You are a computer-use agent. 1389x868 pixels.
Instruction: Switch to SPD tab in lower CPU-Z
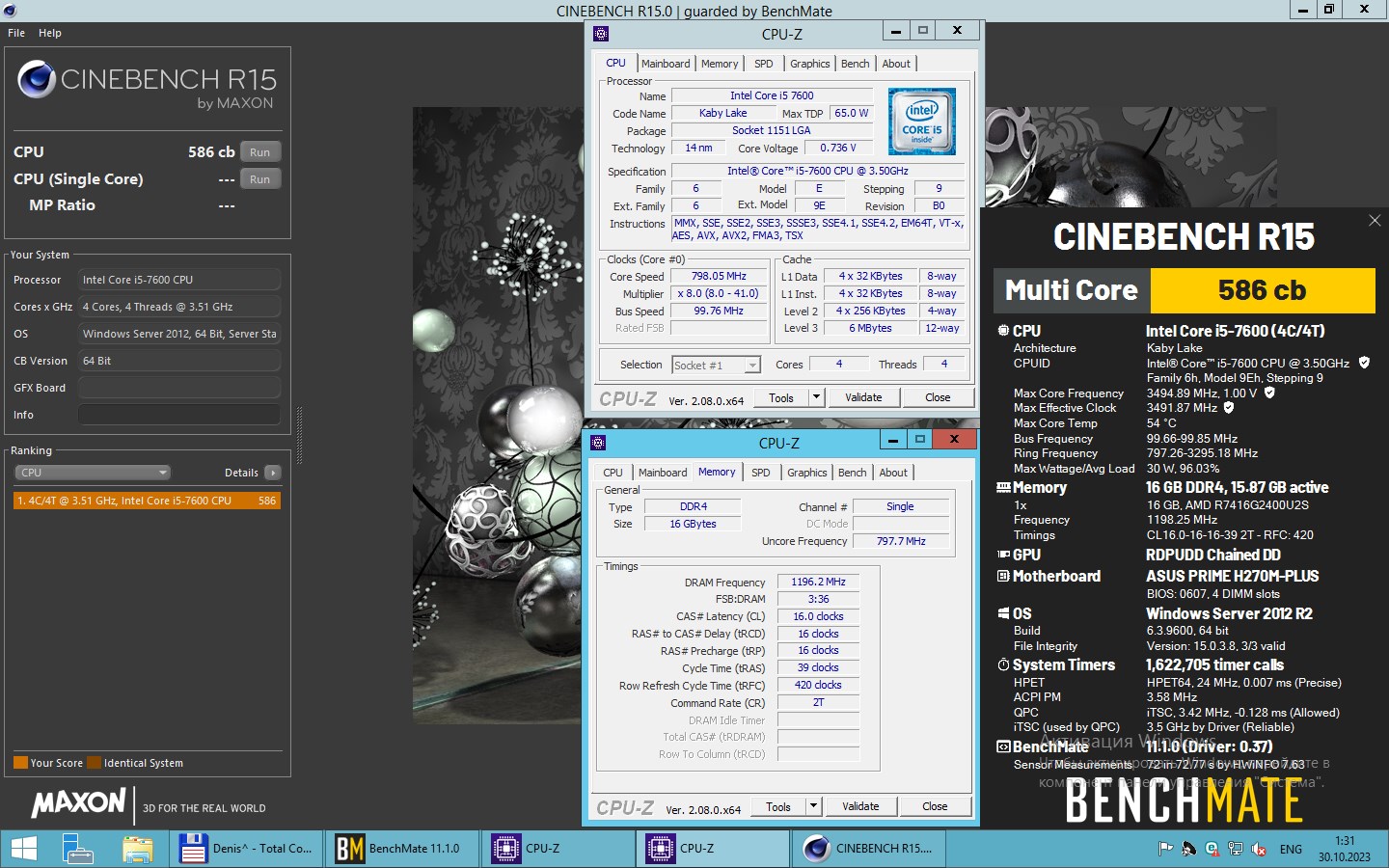(x=761, y=473)
